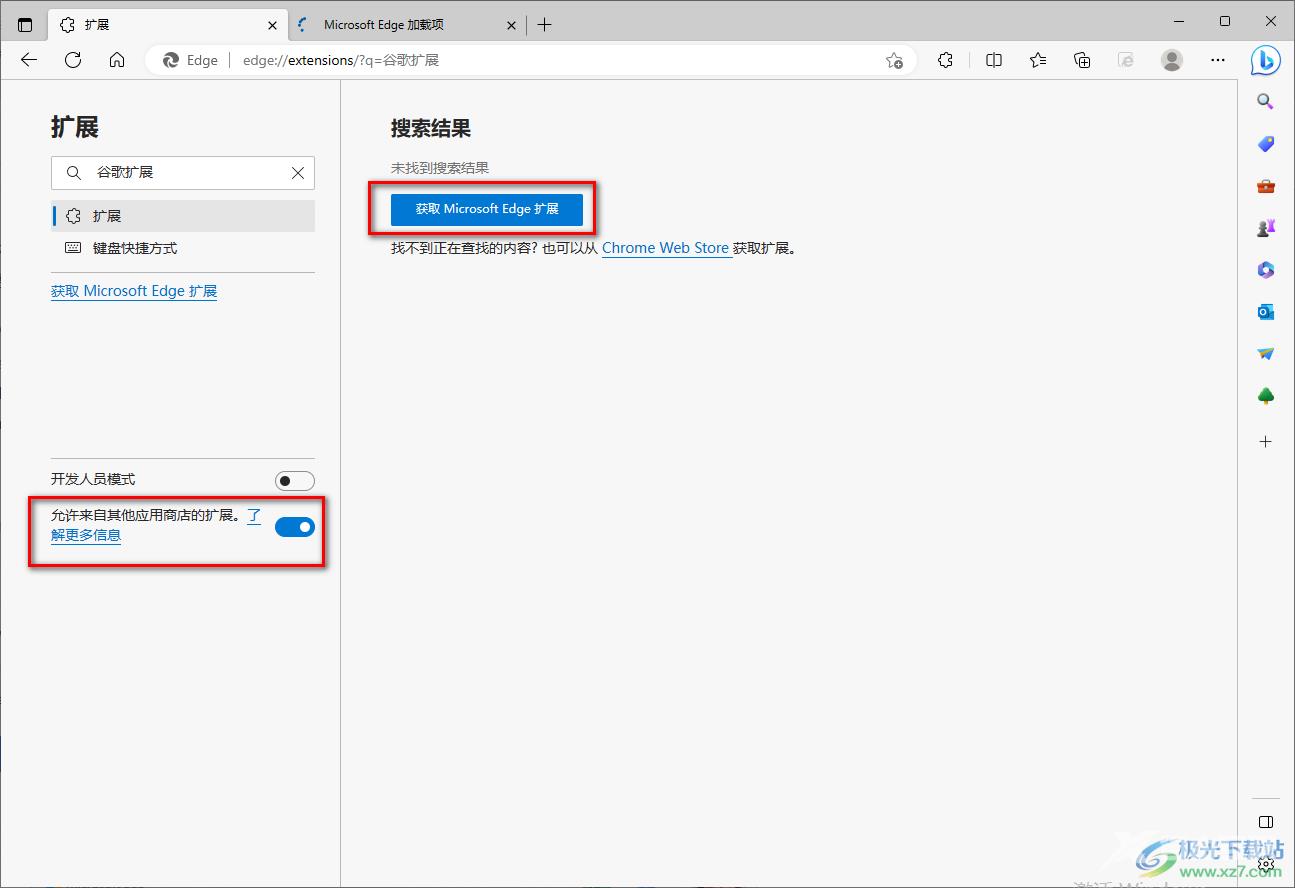The height and width of the screenshot is (888, 1295).
Task: Open the tab actions menu icon
Action: (25, 24)
